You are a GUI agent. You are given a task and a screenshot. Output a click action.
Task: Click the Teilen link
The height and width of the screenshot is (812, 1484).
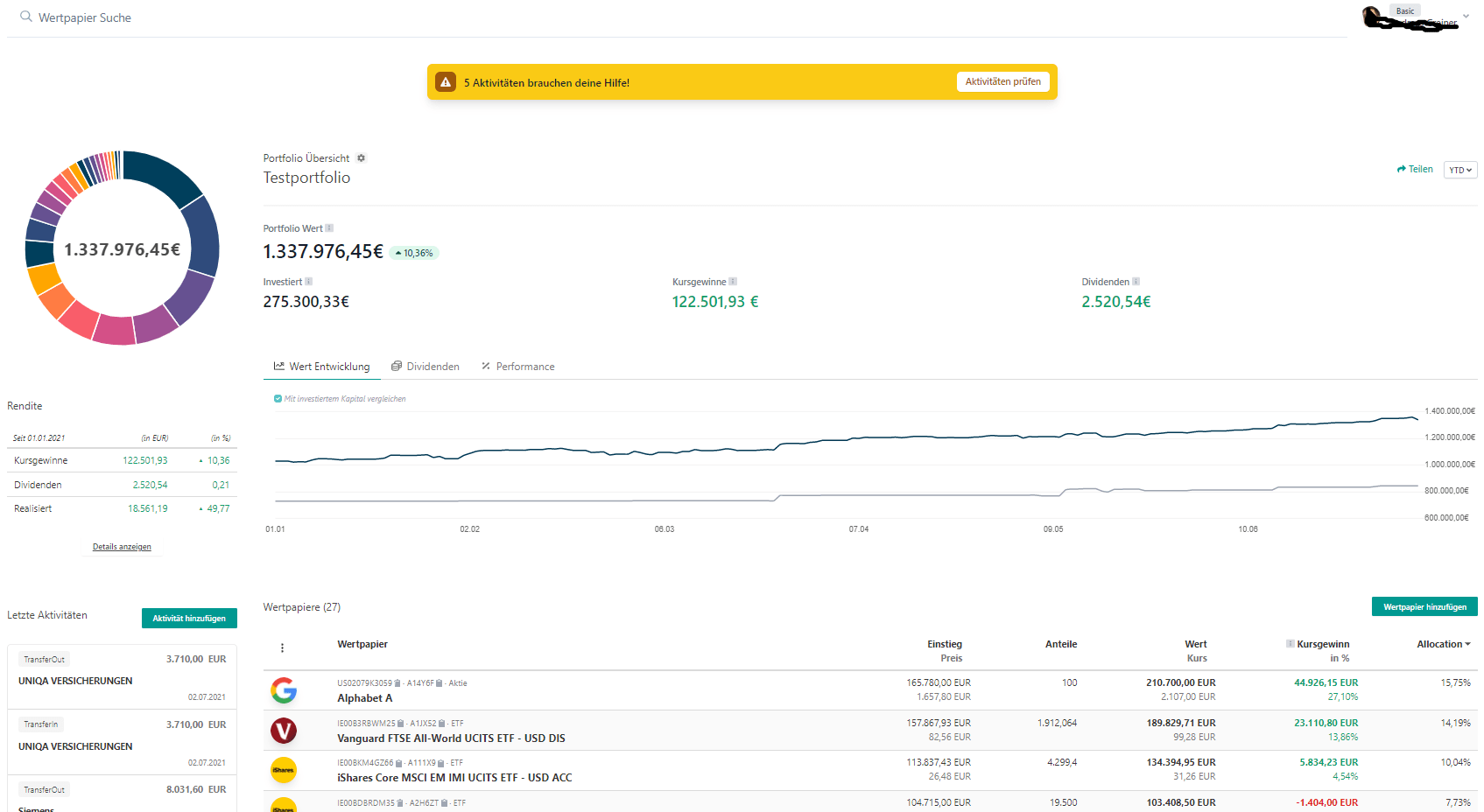point(1415,170)
